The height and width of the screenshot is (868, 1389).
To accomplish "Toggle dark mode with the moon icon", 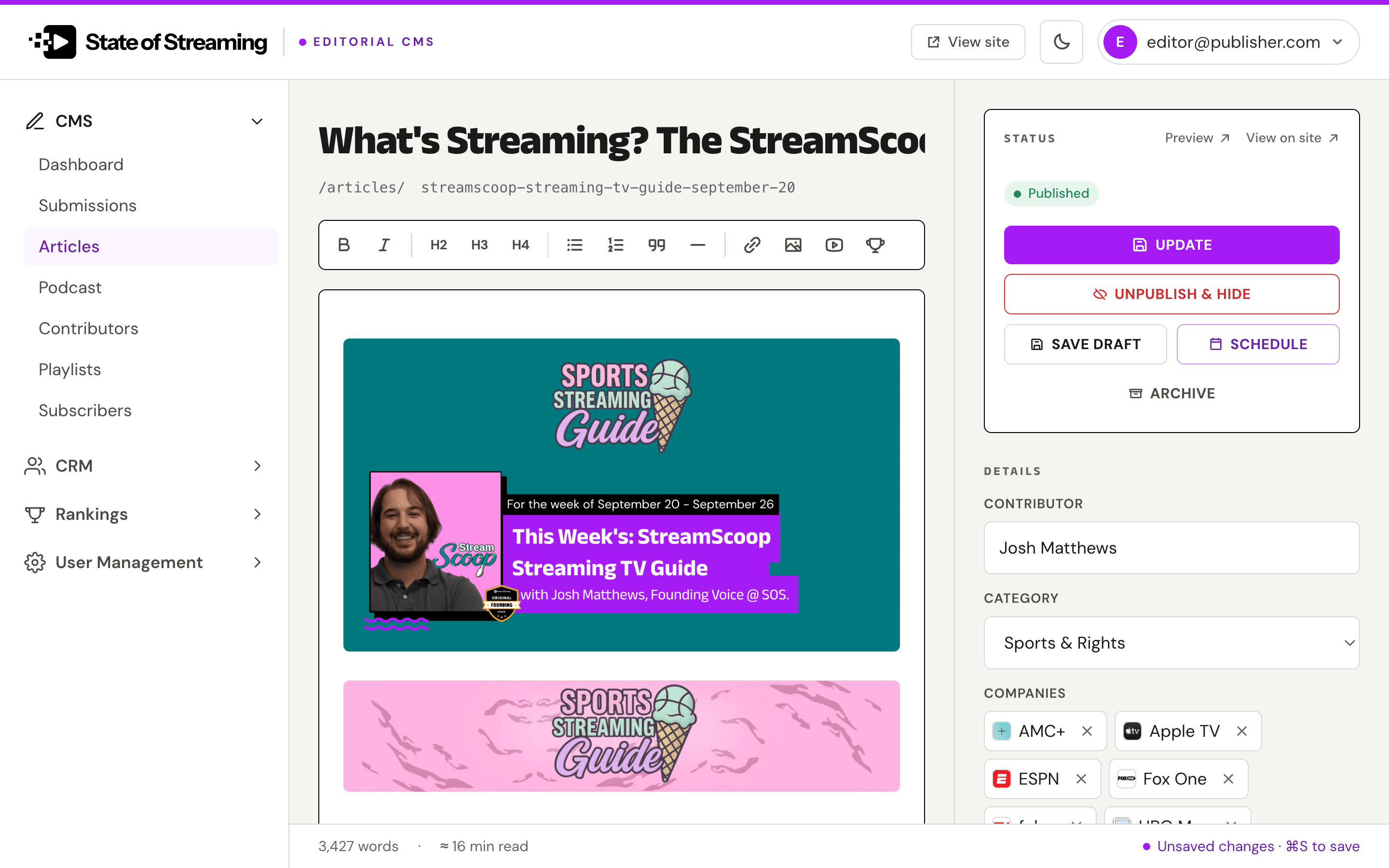I will tap(1061, 42).
